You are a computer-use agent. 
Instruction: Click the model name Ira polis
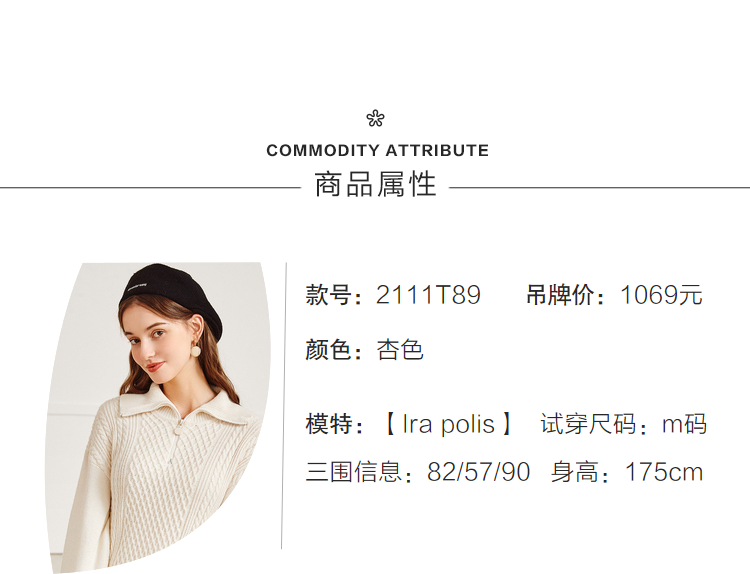click(x=448, y=424)
